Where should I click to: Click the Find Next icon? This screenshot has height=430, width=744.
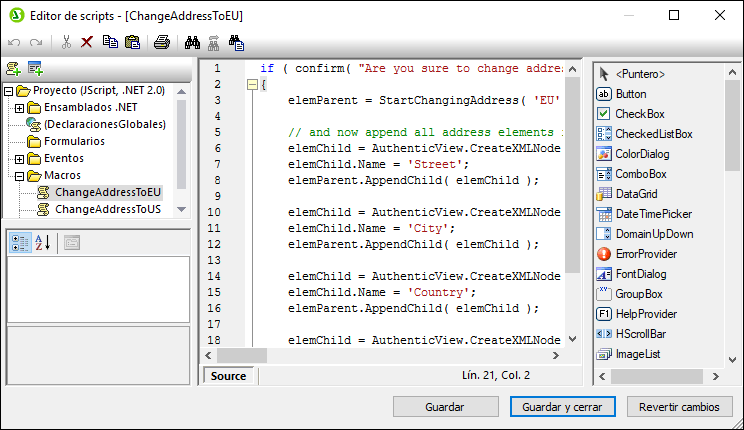click(214, 43)
